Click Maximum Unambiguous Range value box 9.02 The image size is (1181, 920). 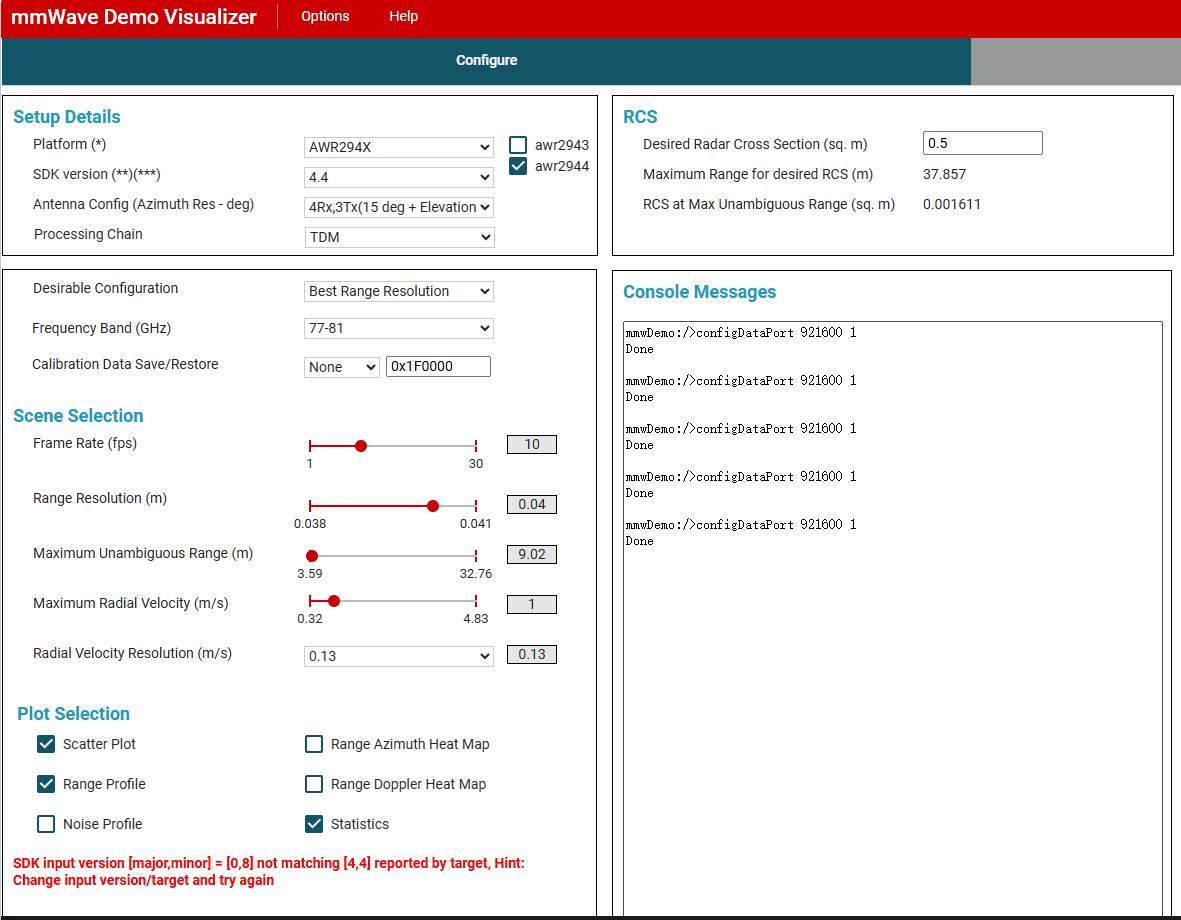click(532, 555)
